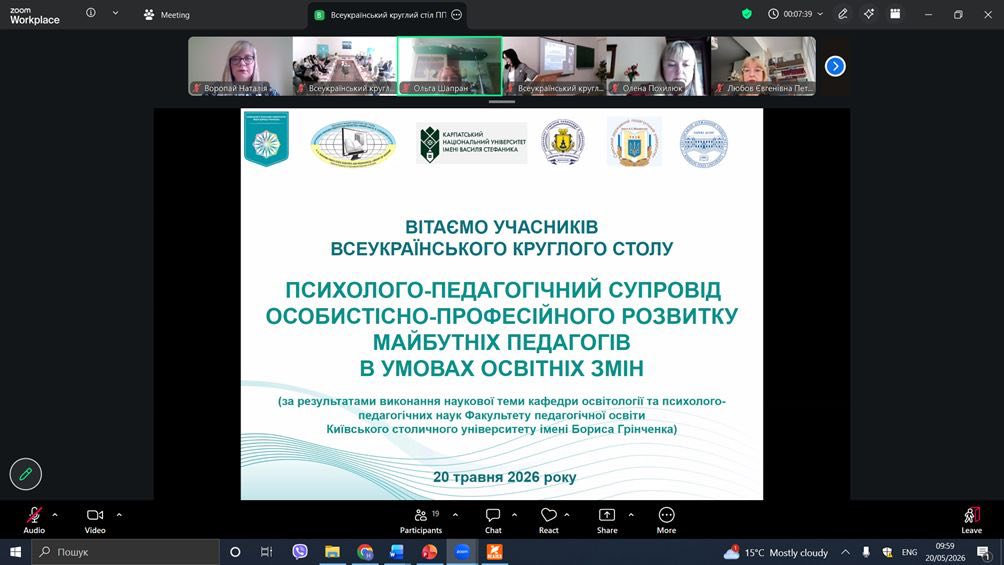Viewport: 1004px width, 565px height.
Task: Select Ольга Шапран video thumbnail
Action: [449, 66]
